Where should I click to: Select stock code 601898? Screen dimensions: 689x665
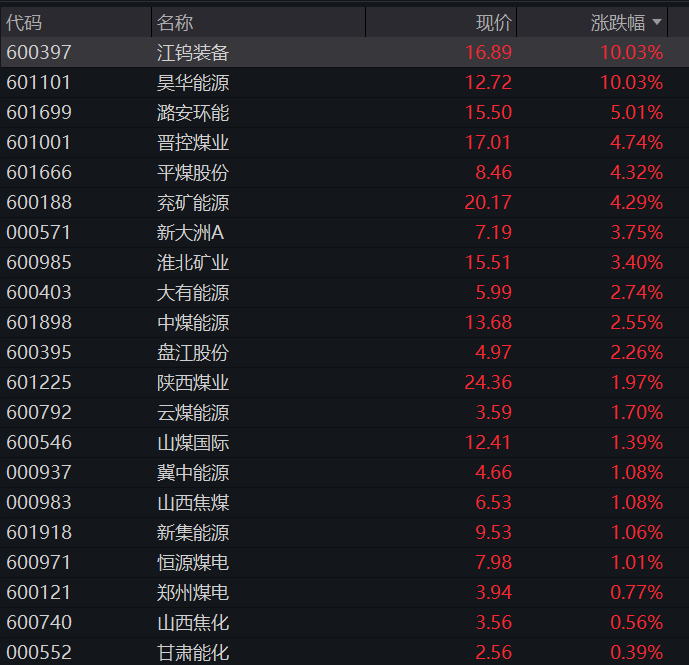pos(39,323)
